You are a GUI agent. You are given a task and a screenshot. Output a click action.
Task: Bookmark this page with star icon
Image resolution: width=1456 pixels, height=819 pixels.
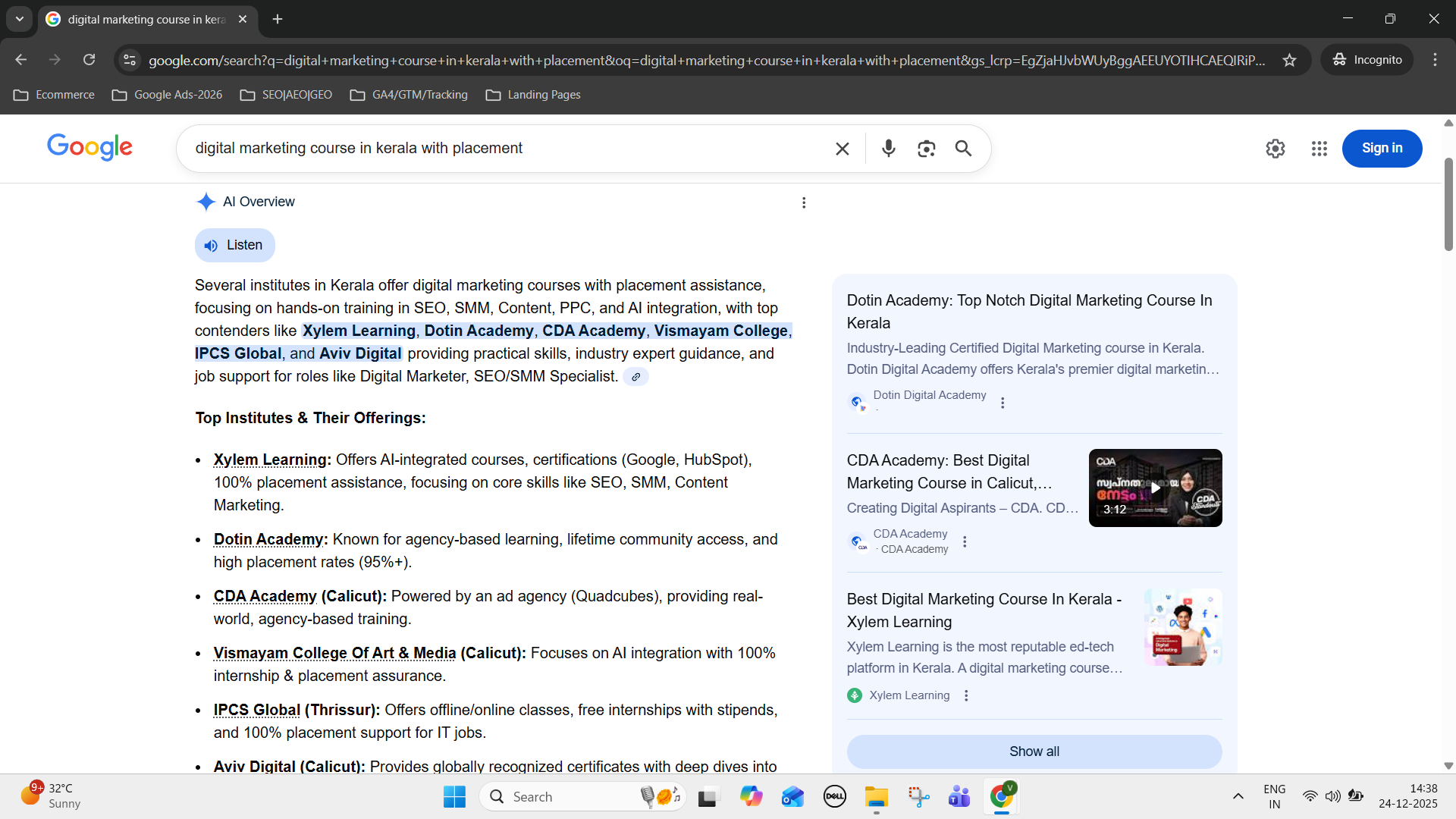coord(1289,60)
